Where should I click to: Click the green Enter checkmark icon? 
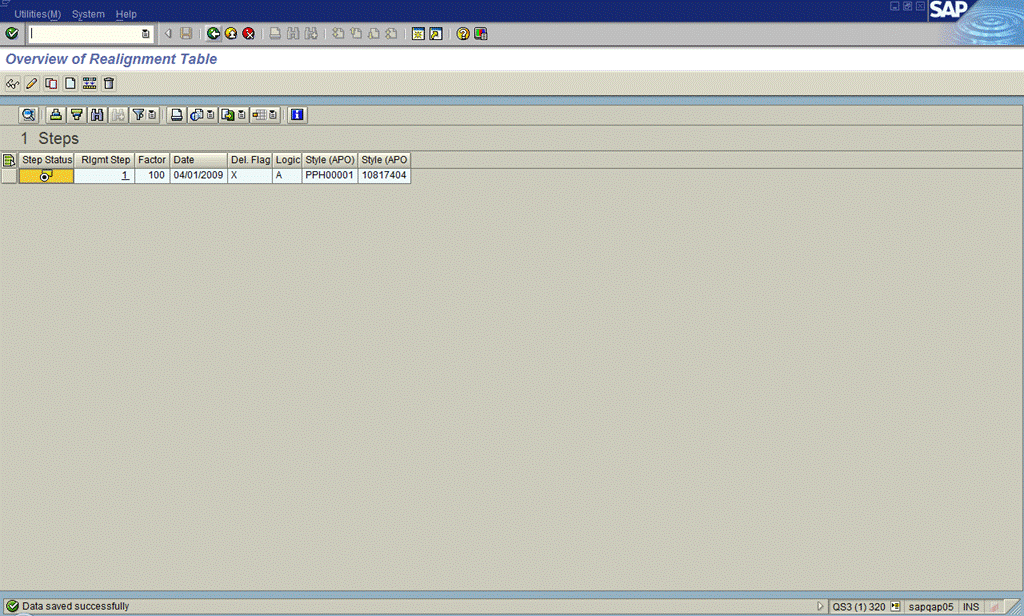pyautogui.click(x=12, y=33)
